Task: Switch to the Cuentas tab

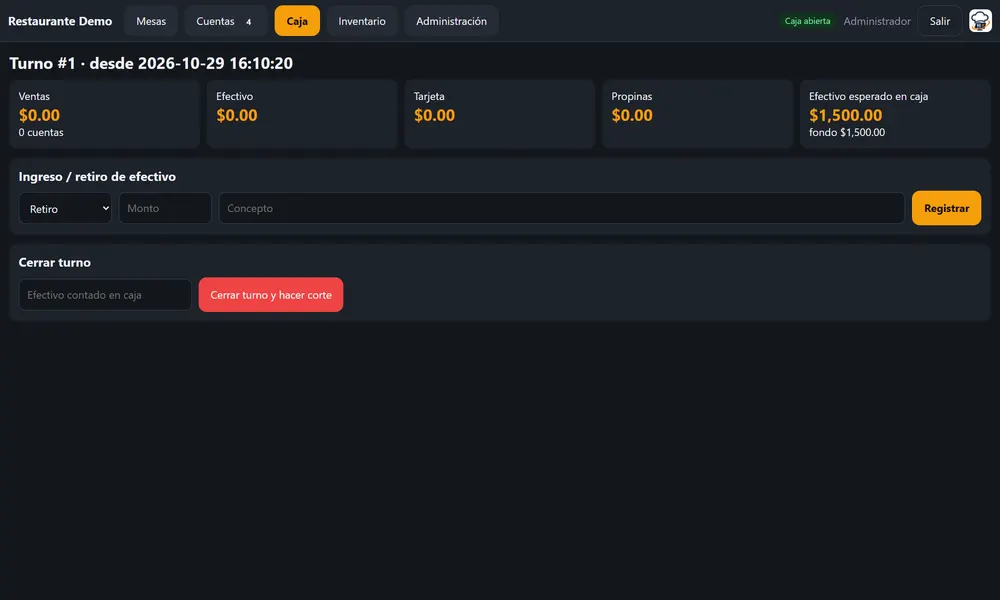Action: coord(226,21)
